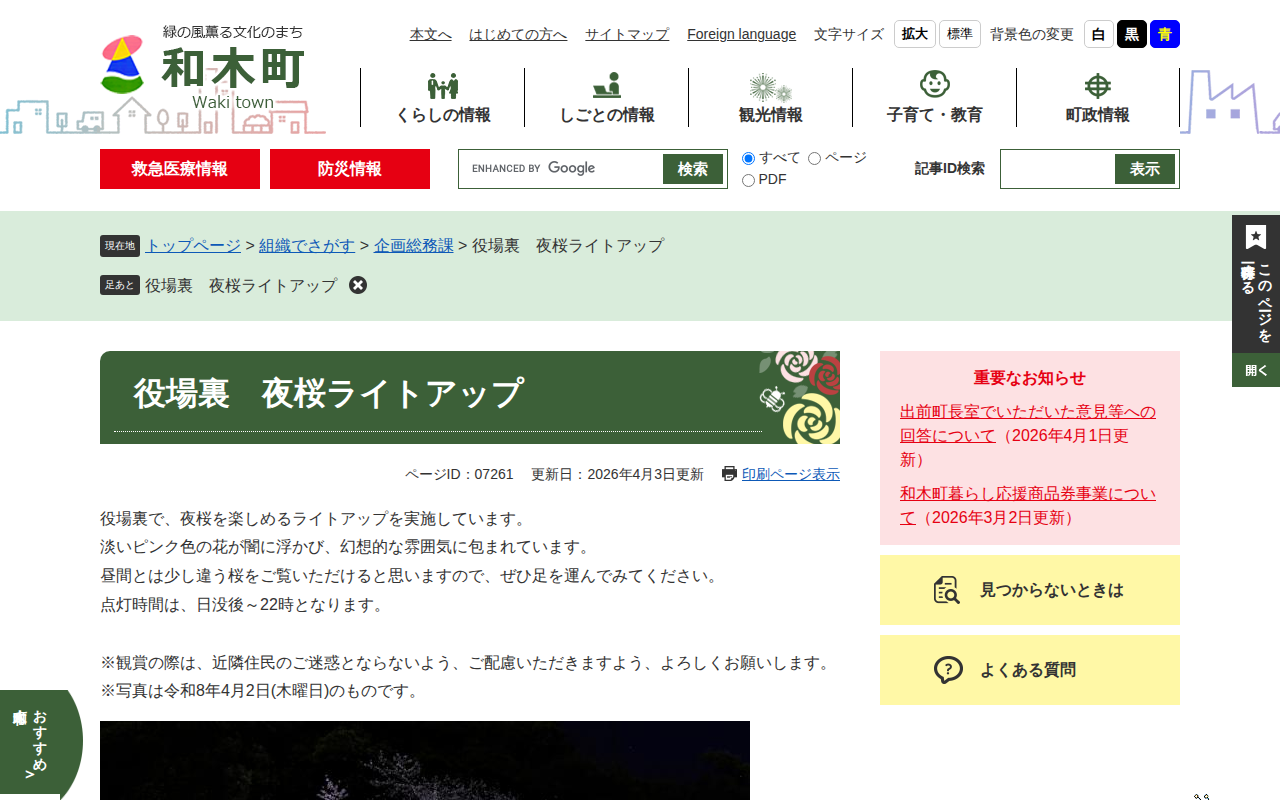
Task: Open the 見つからないときは help box
Action: click(x=1030, y=590)
